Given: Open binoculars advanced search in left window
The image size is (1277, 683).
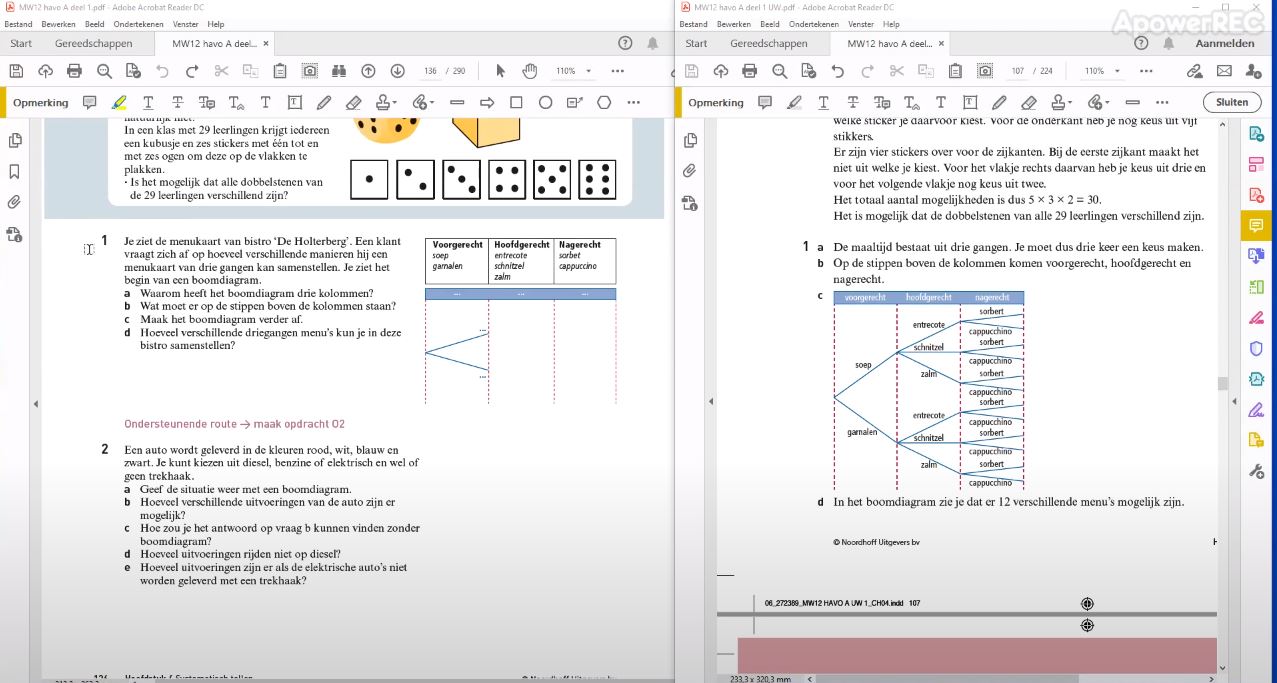Looking at the screenshot, I should 339,71.
